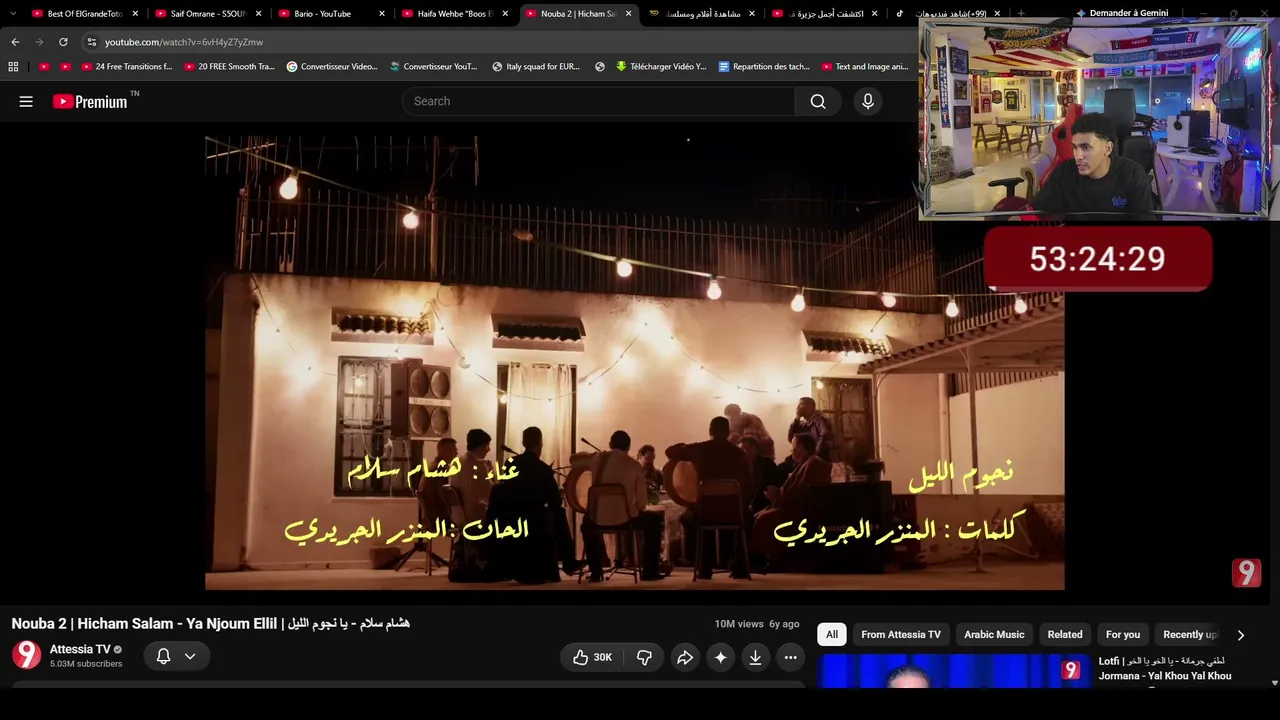1280x720 pixels.
Task: View site information icon in address bar
Action: click(92, 42)
